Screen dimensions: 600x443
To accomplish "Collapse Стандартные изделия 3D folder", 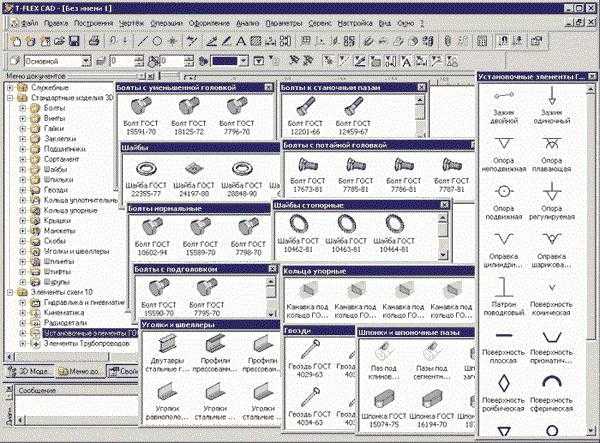I will (10, 98).
